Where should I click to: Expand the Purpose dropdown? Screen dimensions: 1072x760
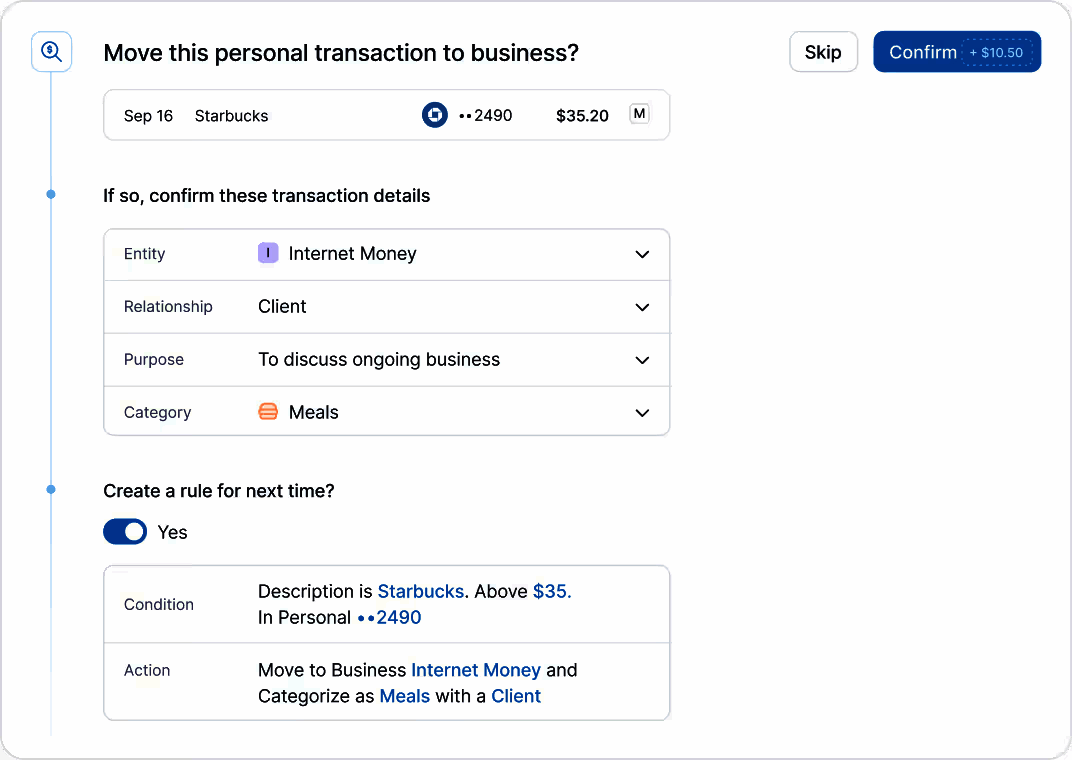click(x=642, y=359)
